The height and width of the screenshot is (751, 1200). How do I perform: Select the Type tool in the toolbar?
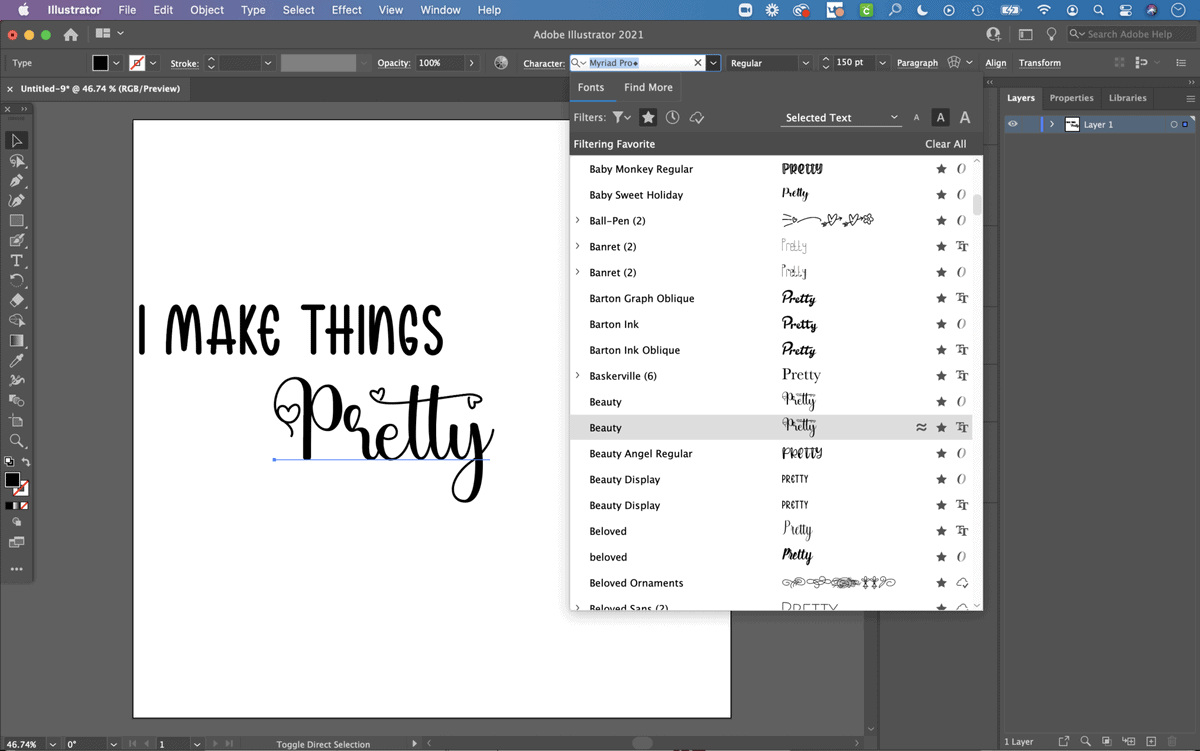(16, 260)
